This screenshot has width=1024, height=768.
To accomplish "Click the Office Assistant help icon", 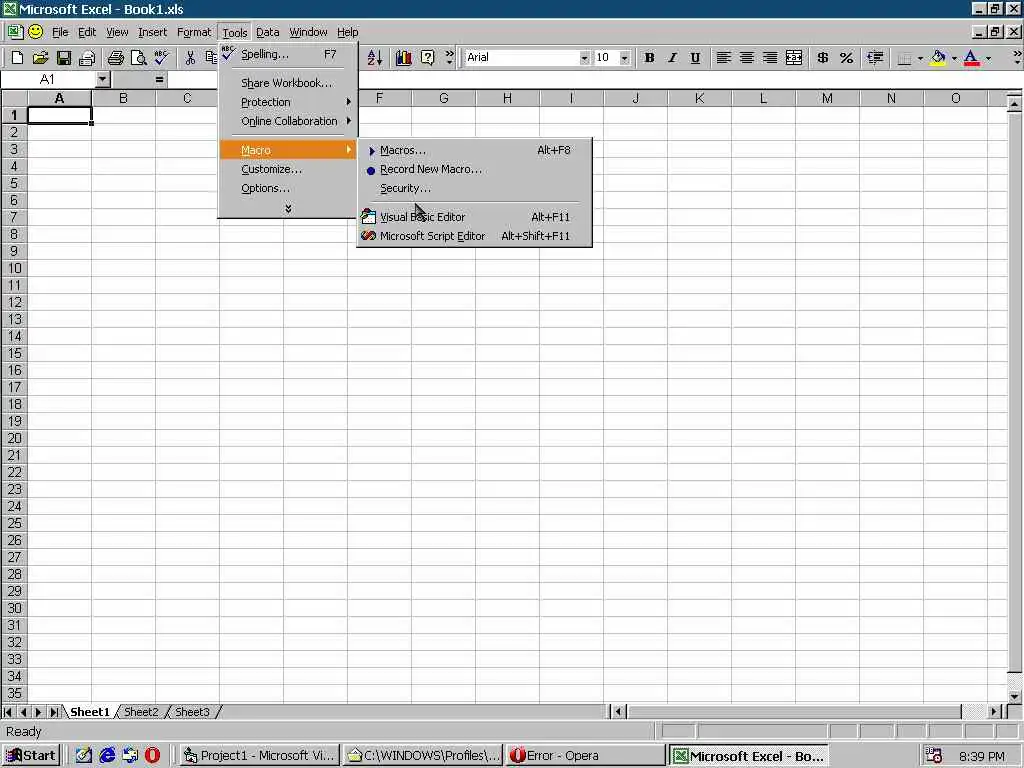I will pyautogui.click(x=427, y=58).
